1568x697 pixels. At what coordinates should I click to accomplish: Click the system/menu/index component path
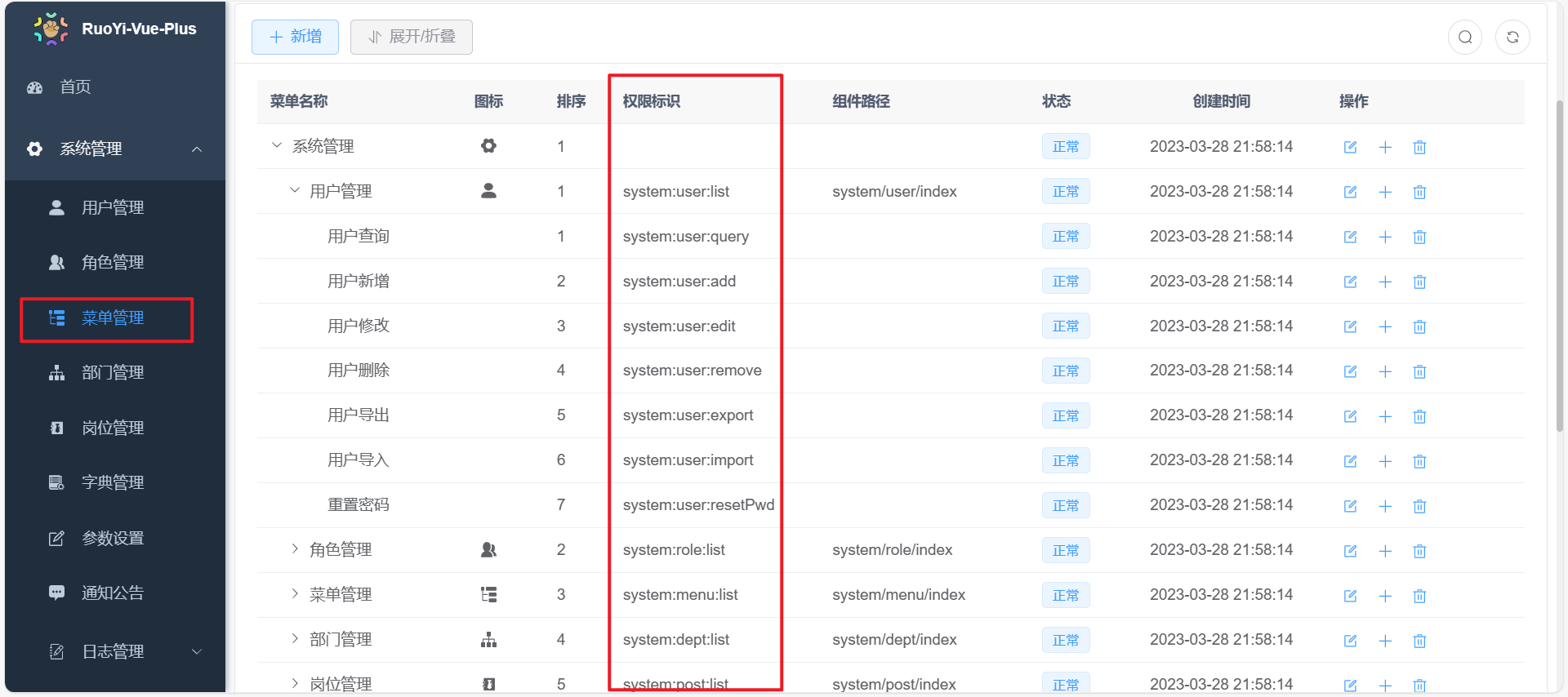898,595
